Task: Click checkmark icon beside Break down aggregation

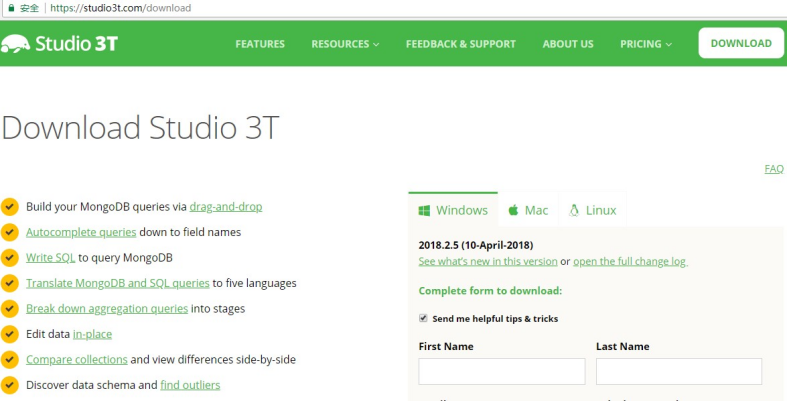Action: 10,308
